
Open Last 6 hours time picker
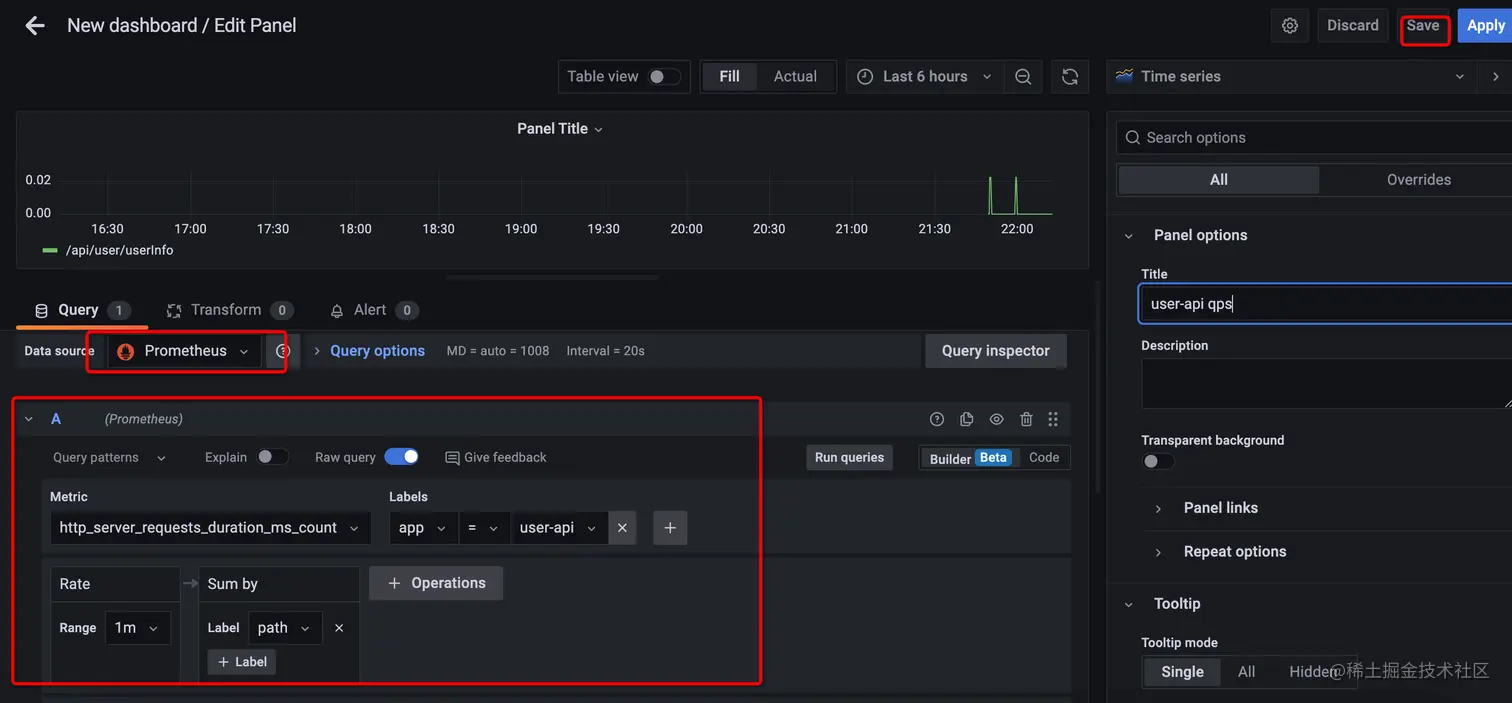click(925, 77)
